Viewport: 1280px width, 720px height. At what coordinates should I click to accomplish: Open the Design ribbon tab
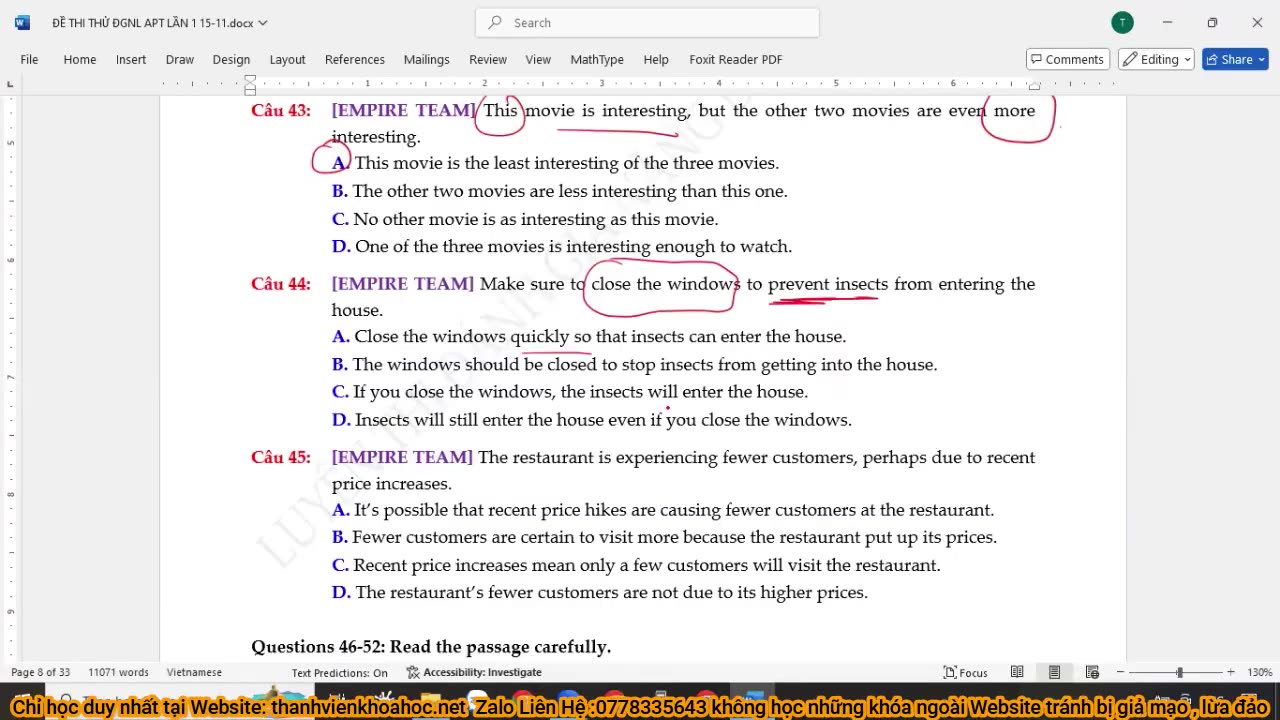231,59
